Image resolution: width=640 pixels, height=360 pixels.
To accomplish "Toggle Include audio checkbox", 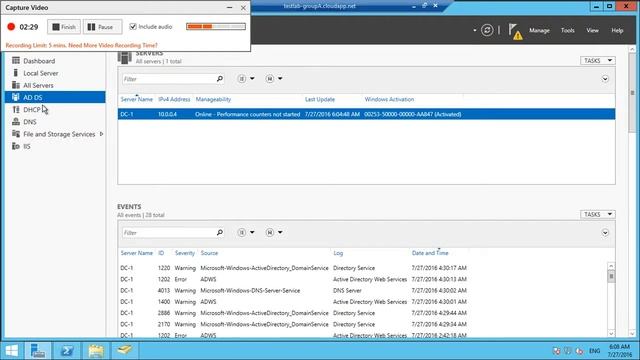I will (133, 27).
